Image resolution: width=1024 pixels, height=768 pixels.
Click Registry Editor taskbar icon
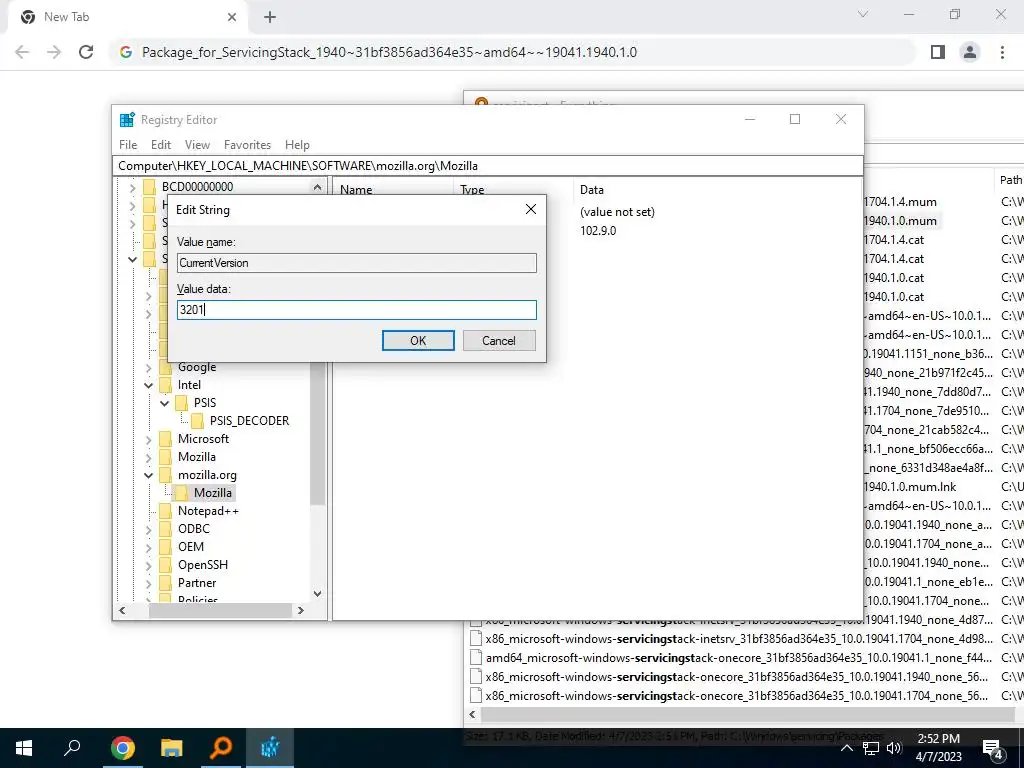[x=270, y=748]
